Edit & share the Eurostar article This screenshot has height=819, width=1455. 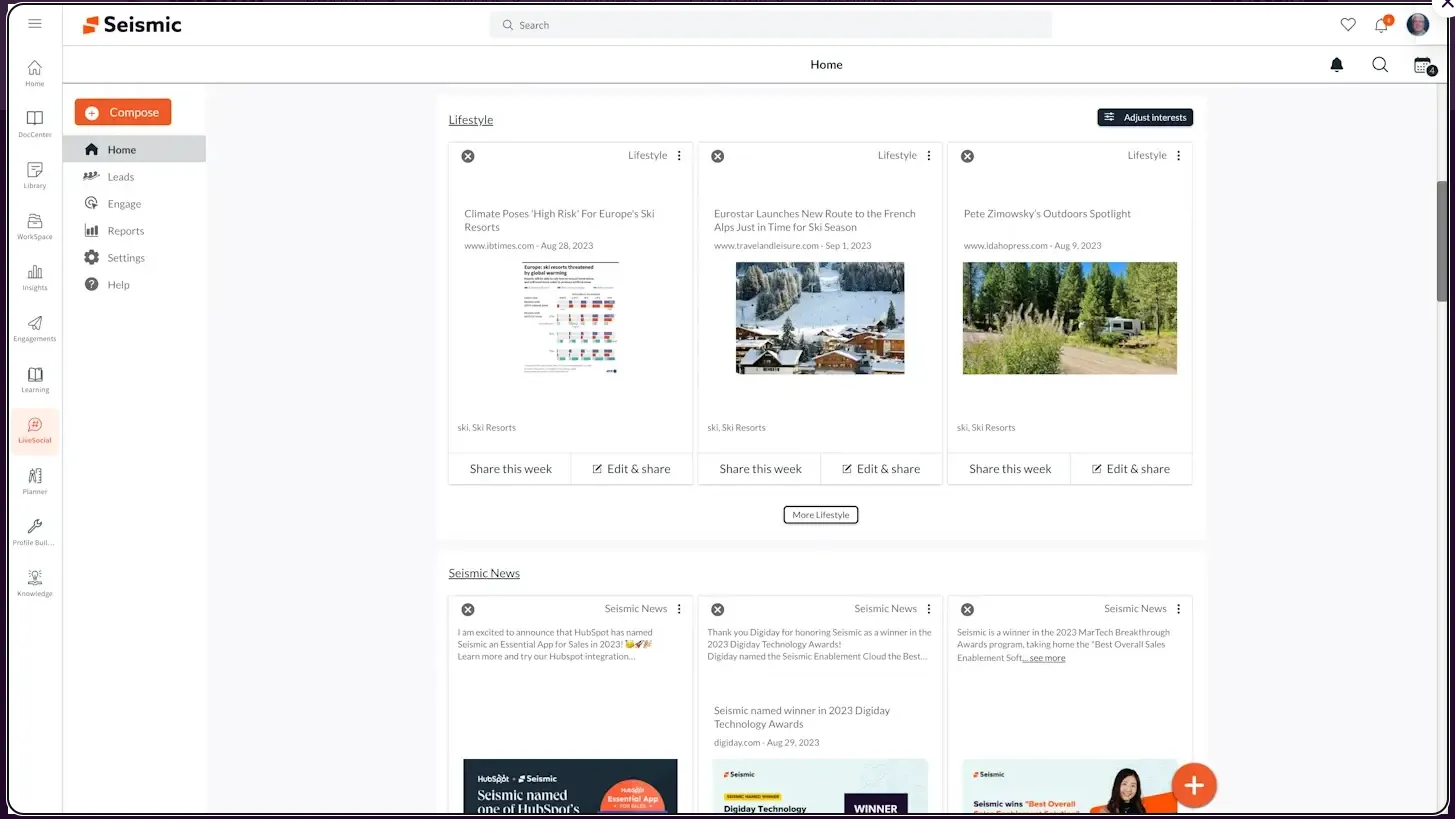coord(881,469)
